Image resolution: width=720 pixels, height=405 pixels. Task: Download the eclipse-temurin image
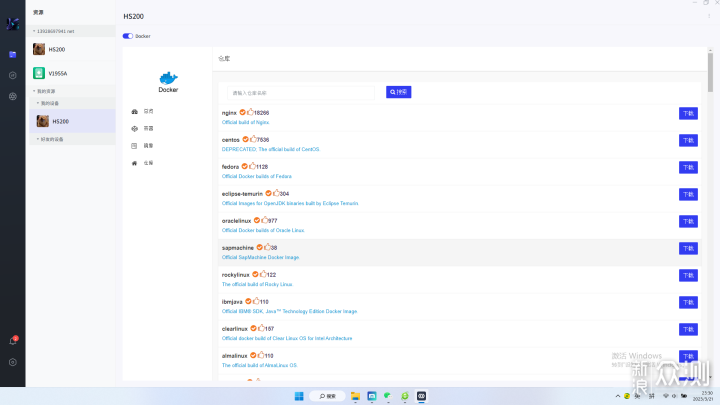[688, 194]
